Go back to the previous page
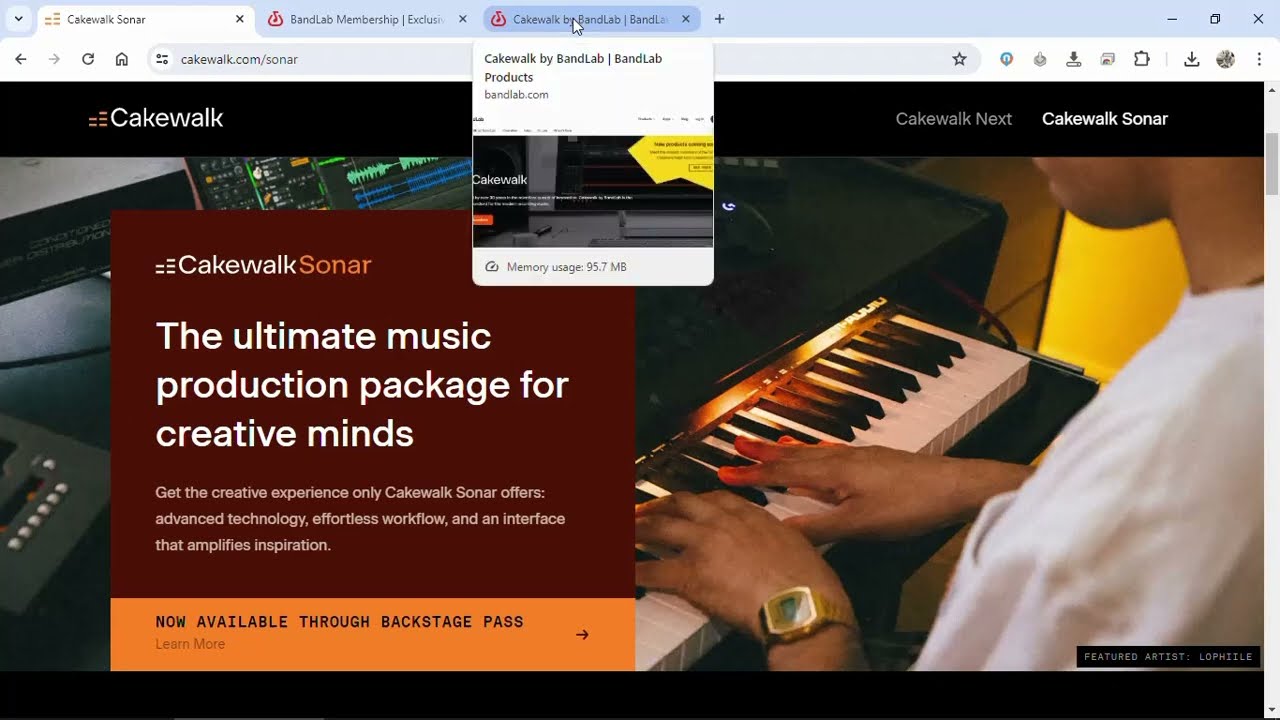The width and height of the screenshot is (1280, 720). (21, 59)
